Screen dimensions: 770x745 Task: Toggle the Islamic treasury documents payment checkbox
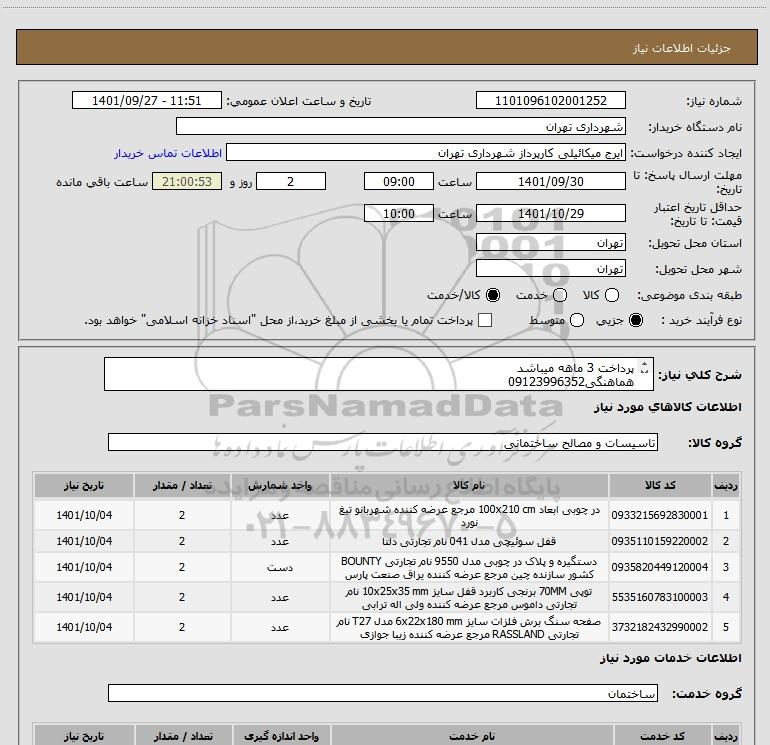click(x=485, y=320)
